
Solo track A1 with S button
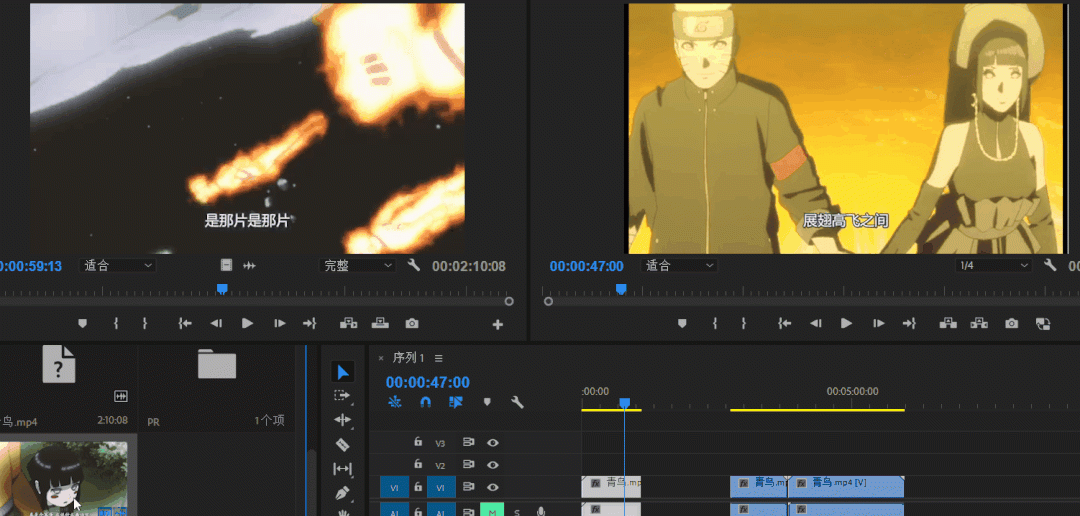(517, 512)
